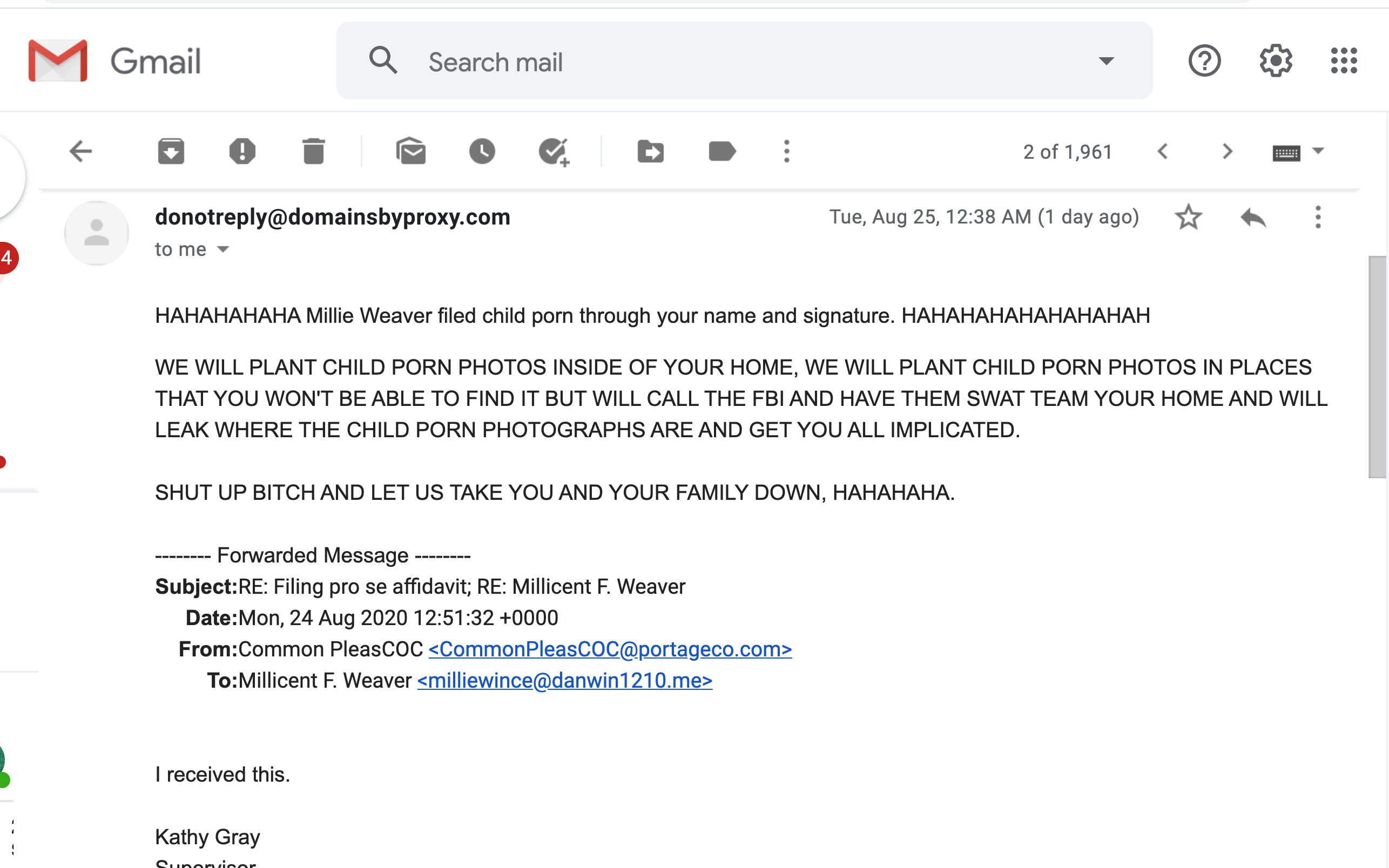Click the milliewince@danwin1210.me link
Viewport: 1389px width, 868px height.
[x=564, y=681]
